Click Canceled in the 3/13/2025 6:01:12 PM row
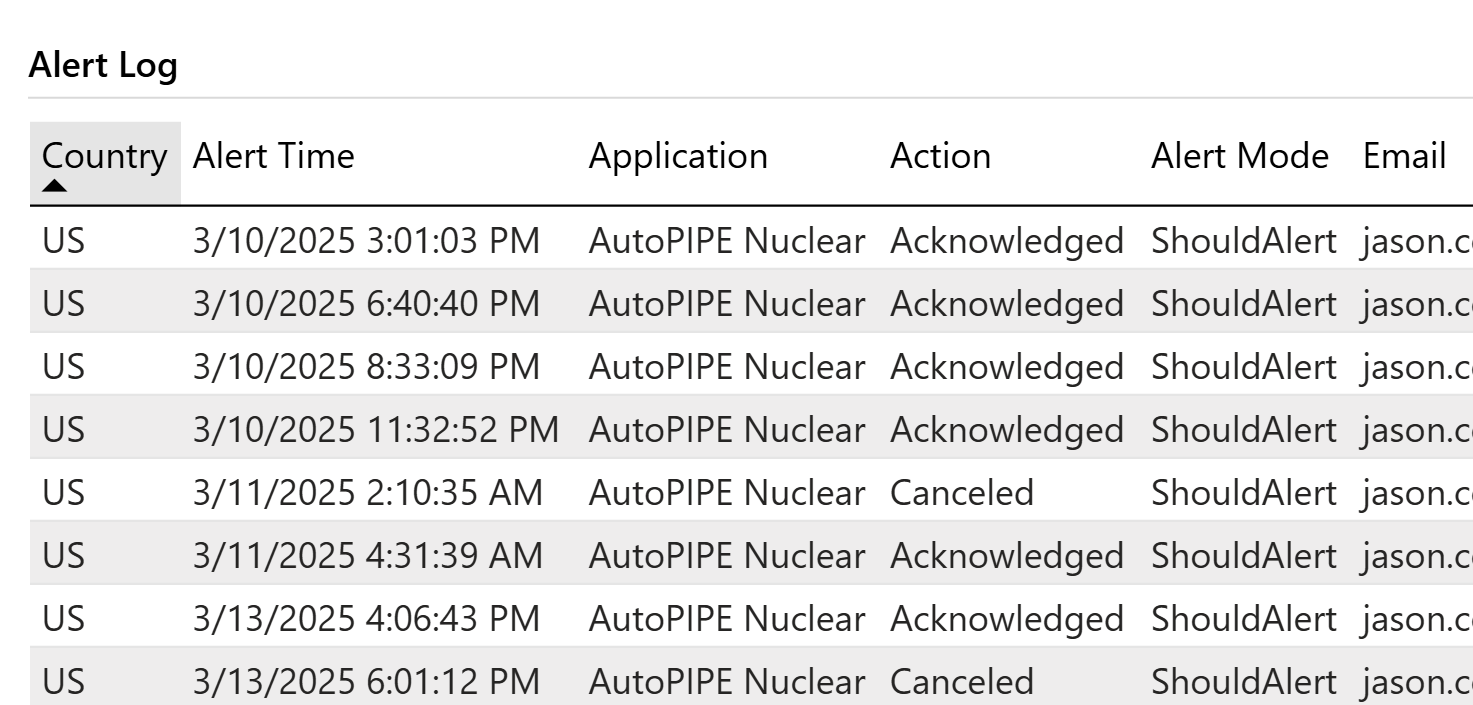Screen dimensions: 1473x705 click(962, 681)
